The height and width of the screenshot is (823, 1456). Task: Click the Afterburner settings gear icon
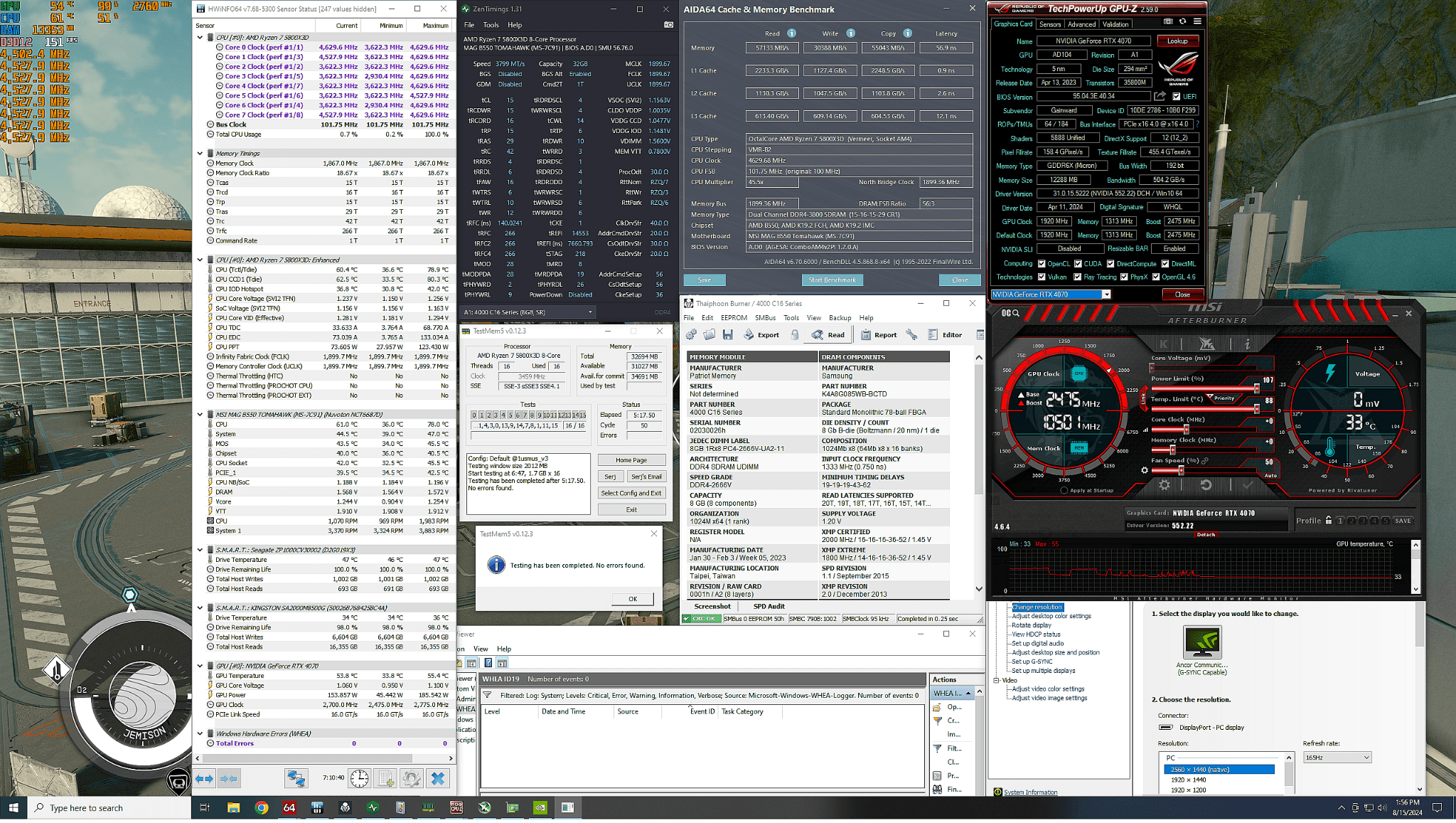1164,485
